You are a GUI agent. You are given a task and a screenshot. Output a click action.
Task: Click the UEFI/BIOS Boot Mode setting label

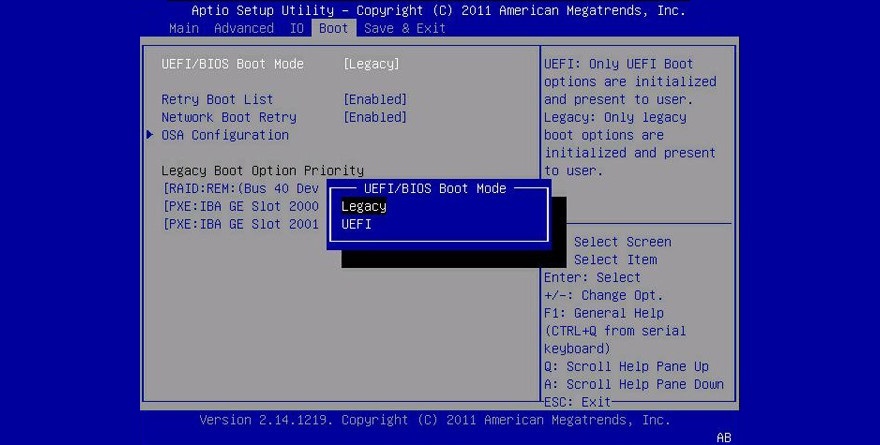click(232, 64)
